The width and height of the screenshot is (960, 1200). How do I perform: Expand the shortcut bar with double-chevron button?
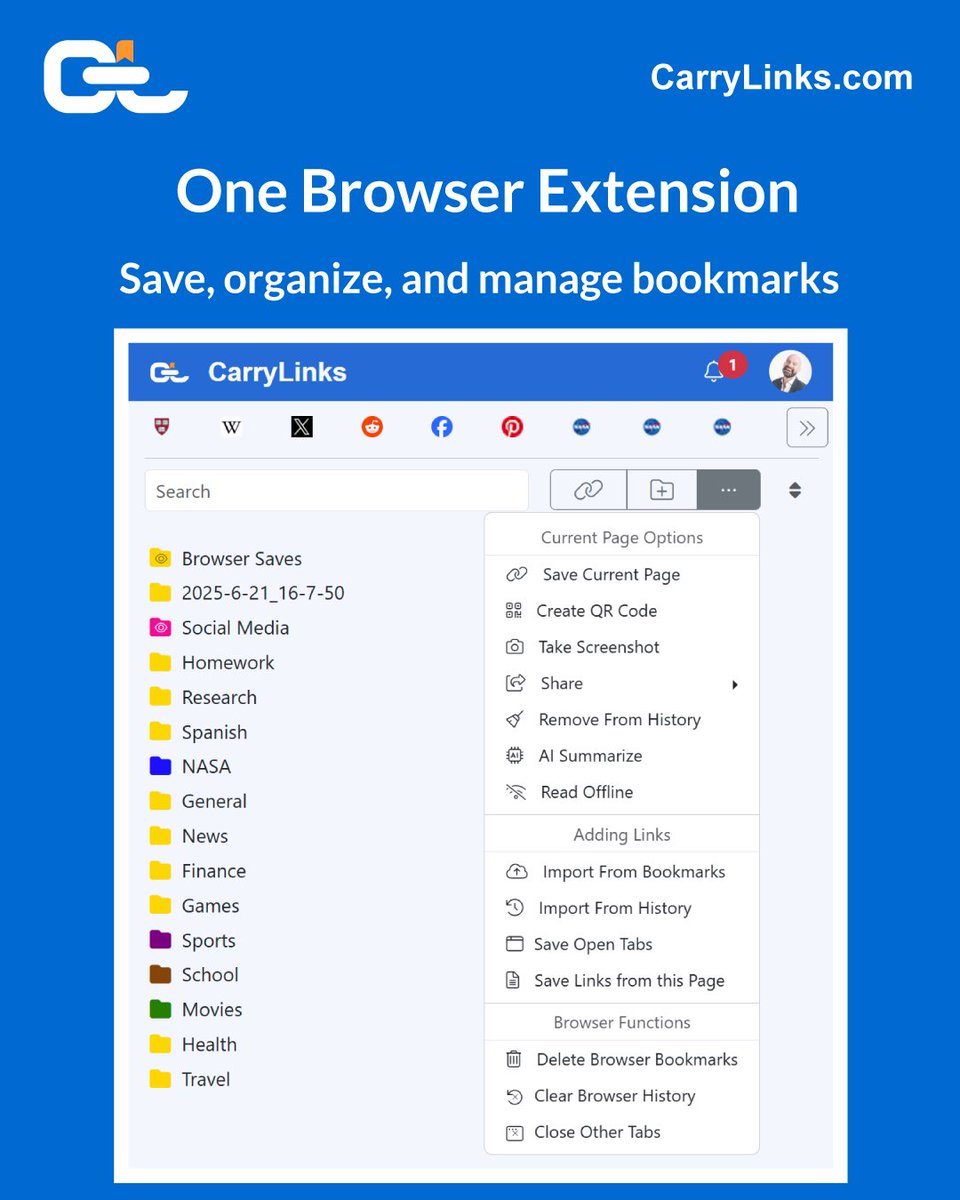coord(807,428)
